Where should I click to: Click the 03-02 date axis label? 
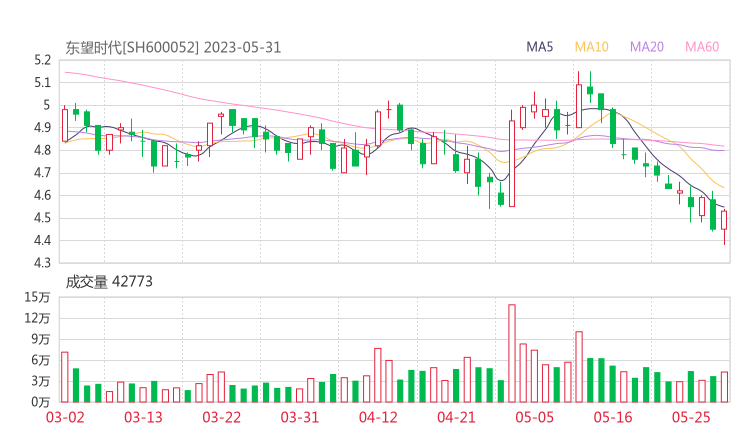[x=65, y=417]
